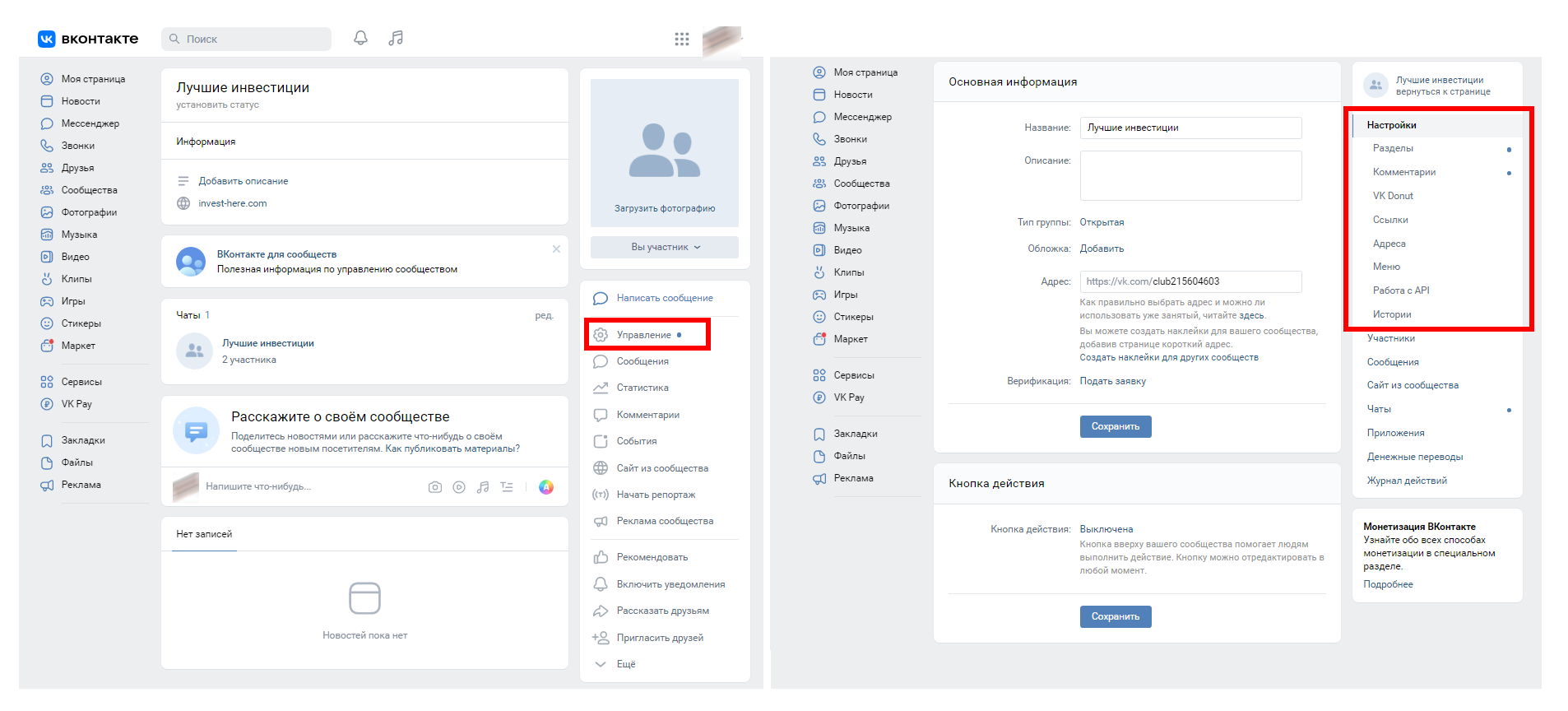Open Стикеры in the community page sidebar
Viewport: 1568px width, 711px height.
81,323
